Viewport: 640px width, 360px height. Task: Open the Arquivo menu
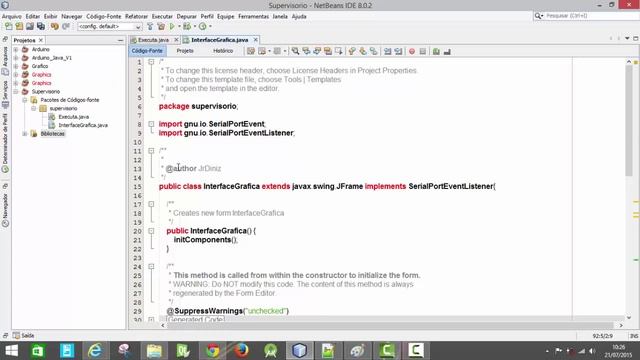coord(12,16)
